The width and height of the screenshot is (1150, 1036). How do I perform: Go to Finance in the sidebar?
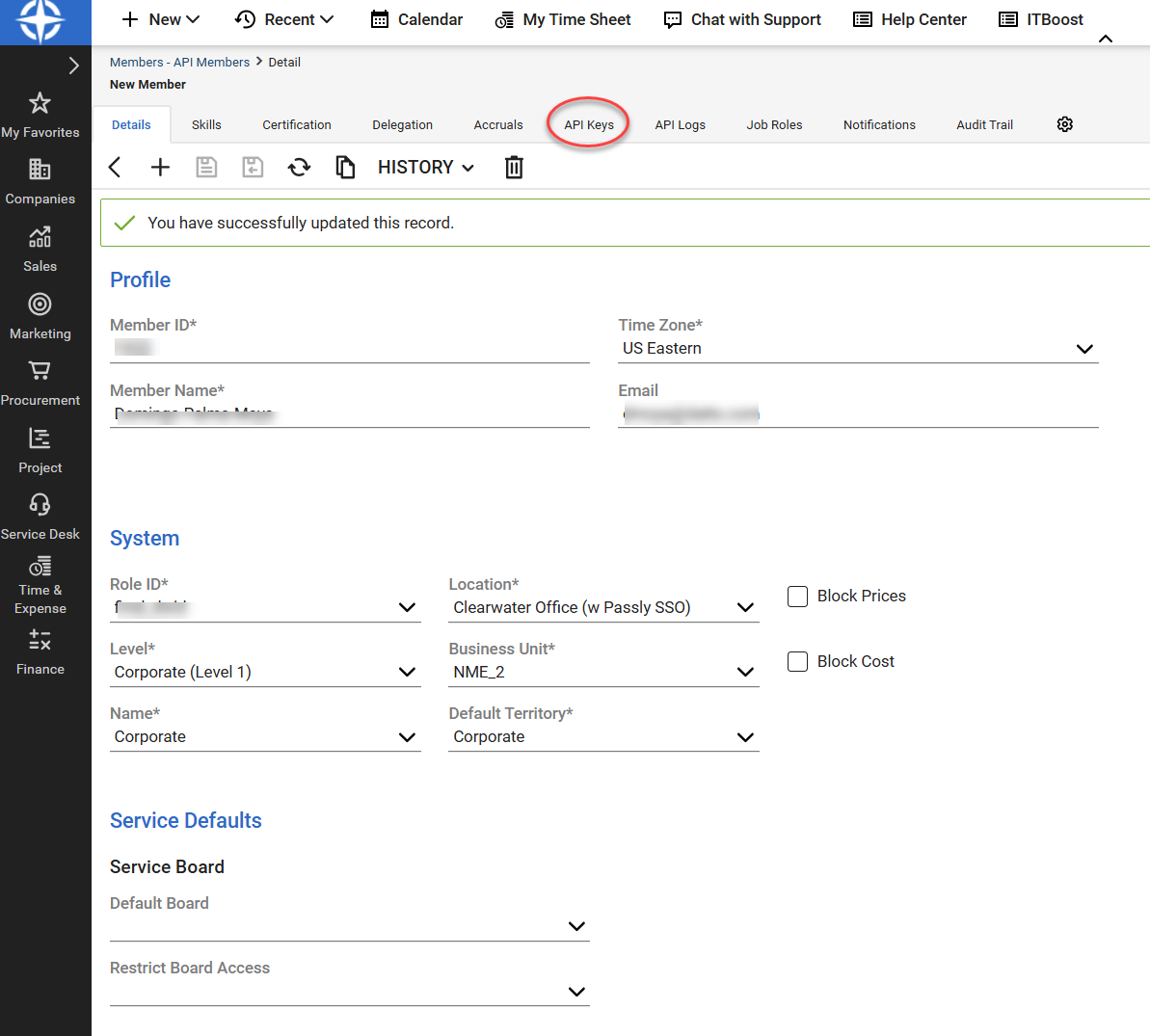pyautogui.click(x=40, y=651)
